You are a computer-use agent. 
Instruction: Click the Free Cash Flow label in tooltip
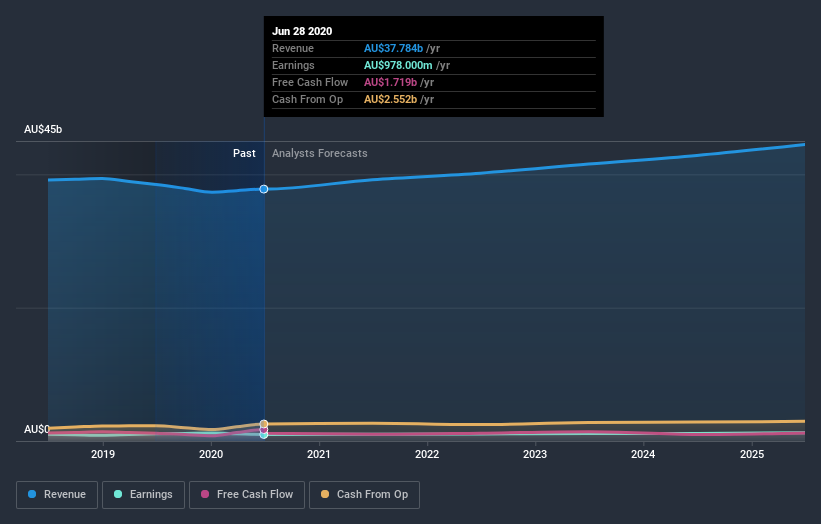click(310, 82)
